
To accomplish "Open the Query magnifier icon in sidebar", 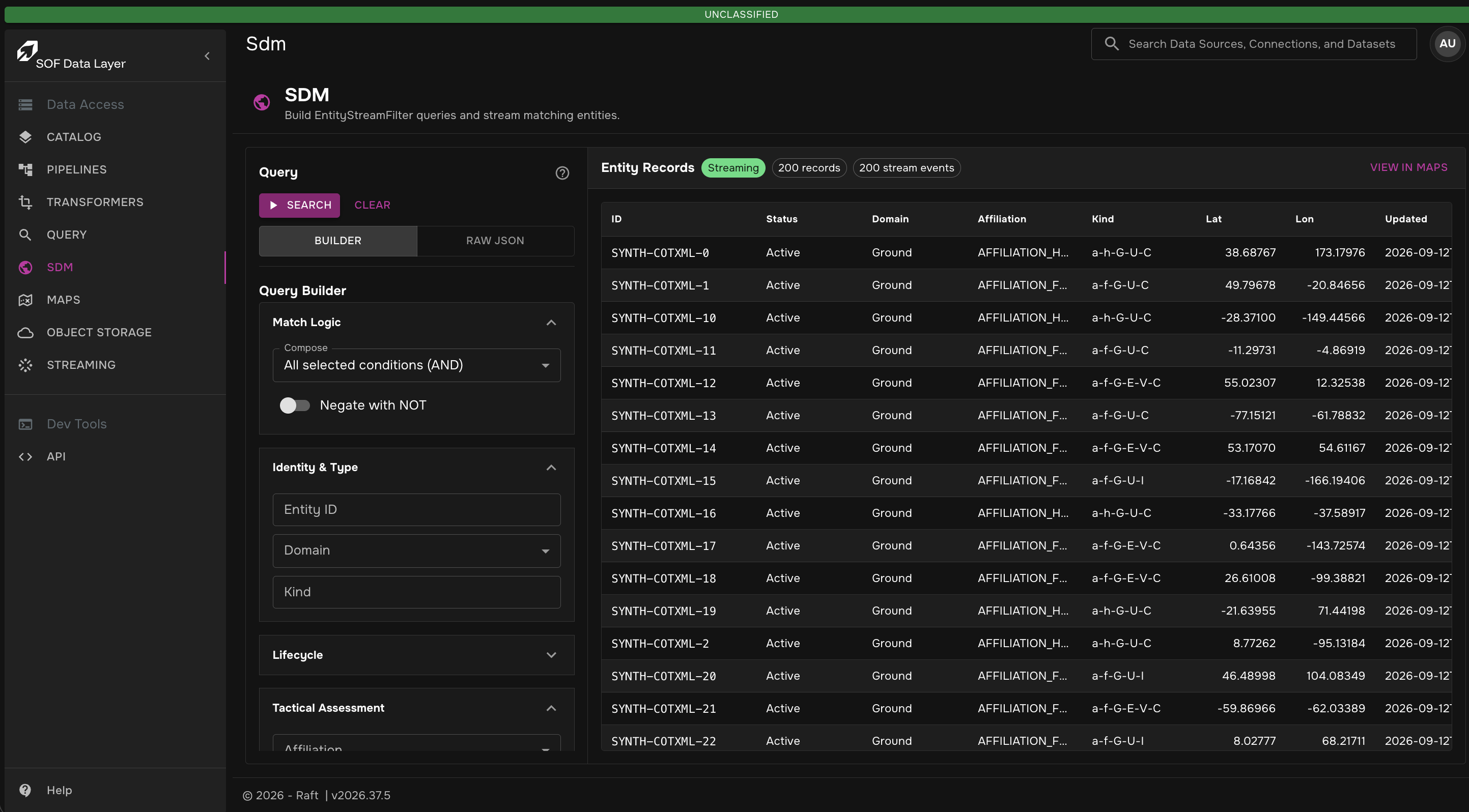I will (25, 234).
